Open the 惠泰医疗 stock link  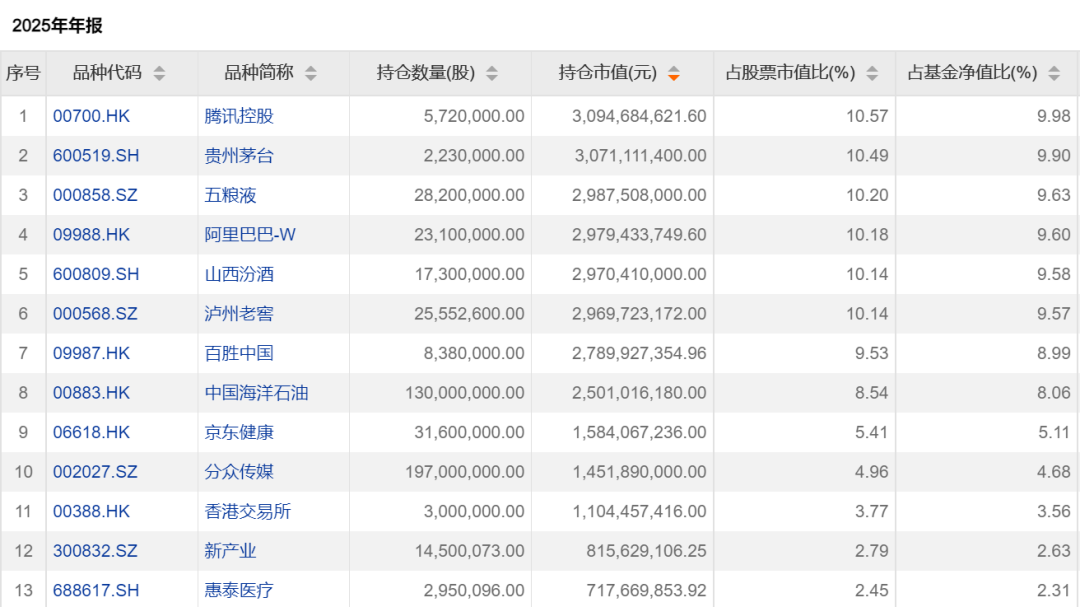239,590
